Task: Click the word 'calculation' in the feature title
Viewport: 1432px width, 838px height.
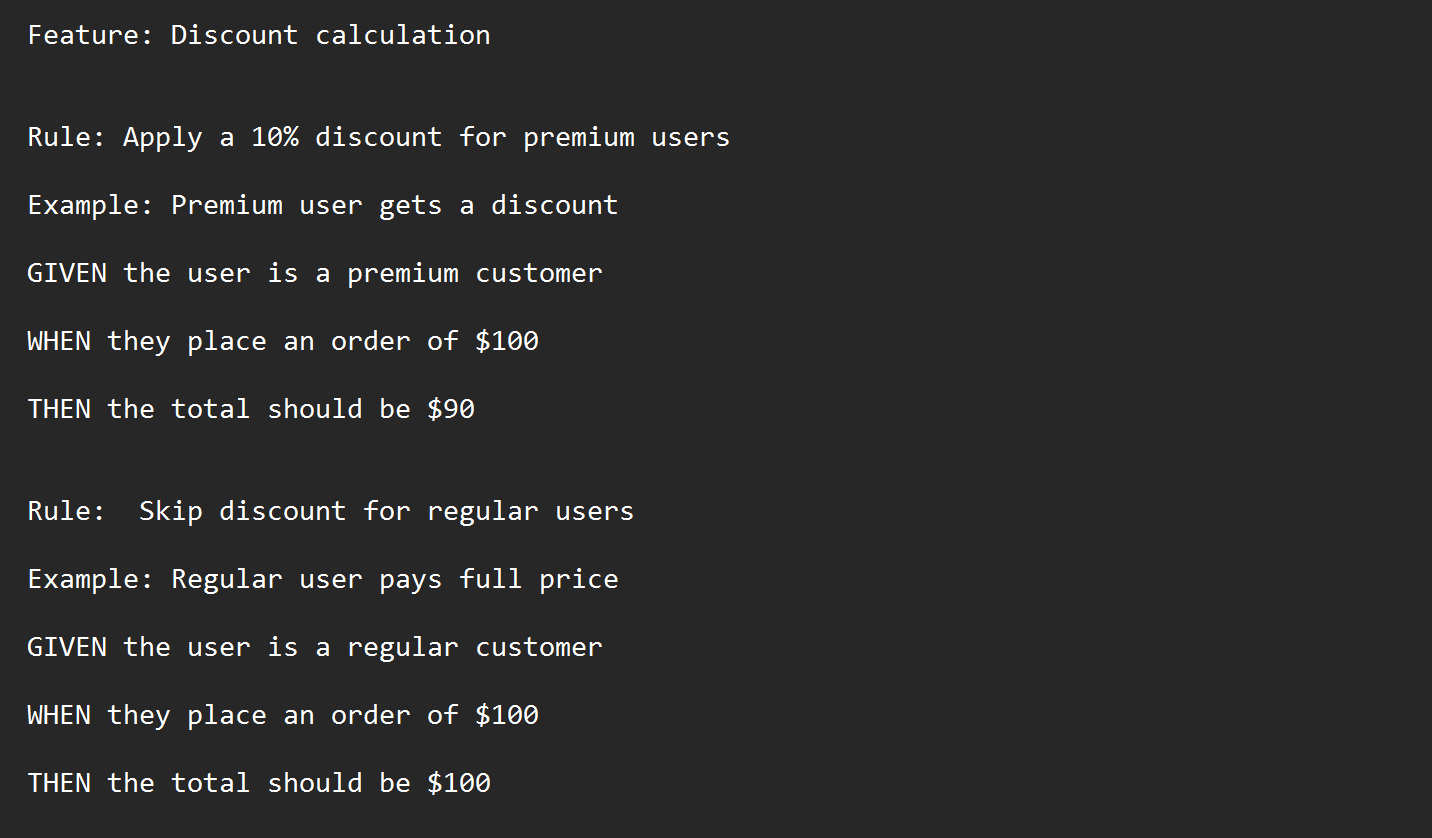Action: tap(402, 35)
